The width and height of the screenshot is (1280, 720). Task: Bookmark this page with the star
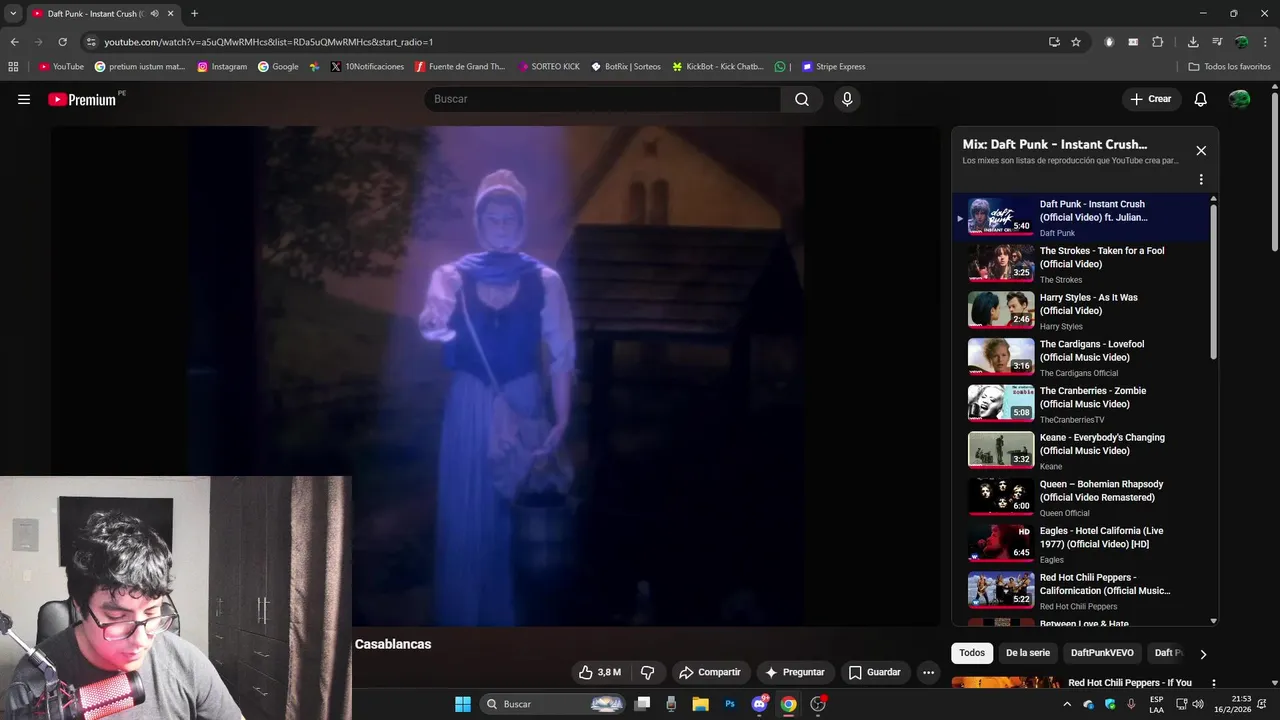[1076, 42]
